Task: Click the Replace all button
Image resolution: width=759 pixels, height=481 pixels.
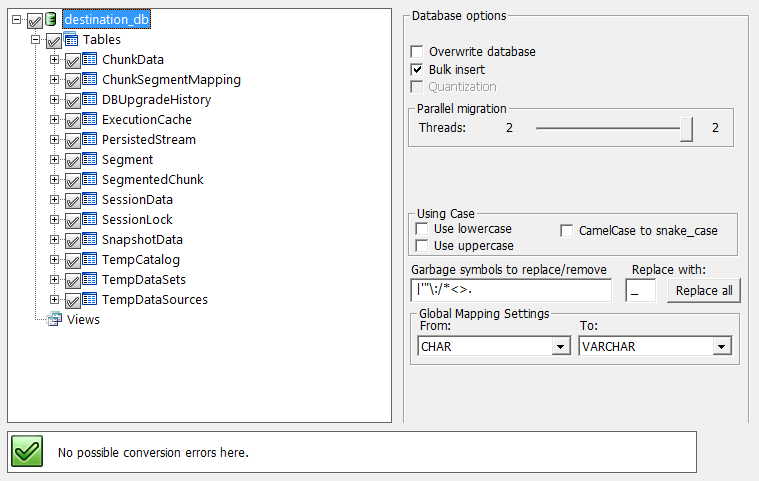Action: point(704,291)
